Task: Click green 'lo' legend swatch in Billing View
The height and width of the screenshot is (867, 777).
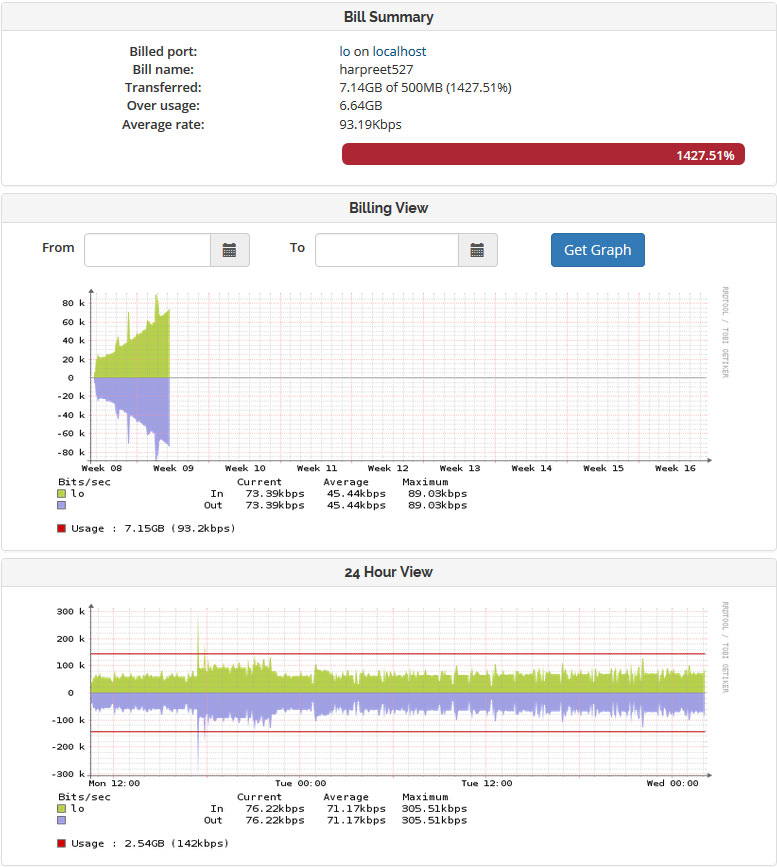Action: 62,493
